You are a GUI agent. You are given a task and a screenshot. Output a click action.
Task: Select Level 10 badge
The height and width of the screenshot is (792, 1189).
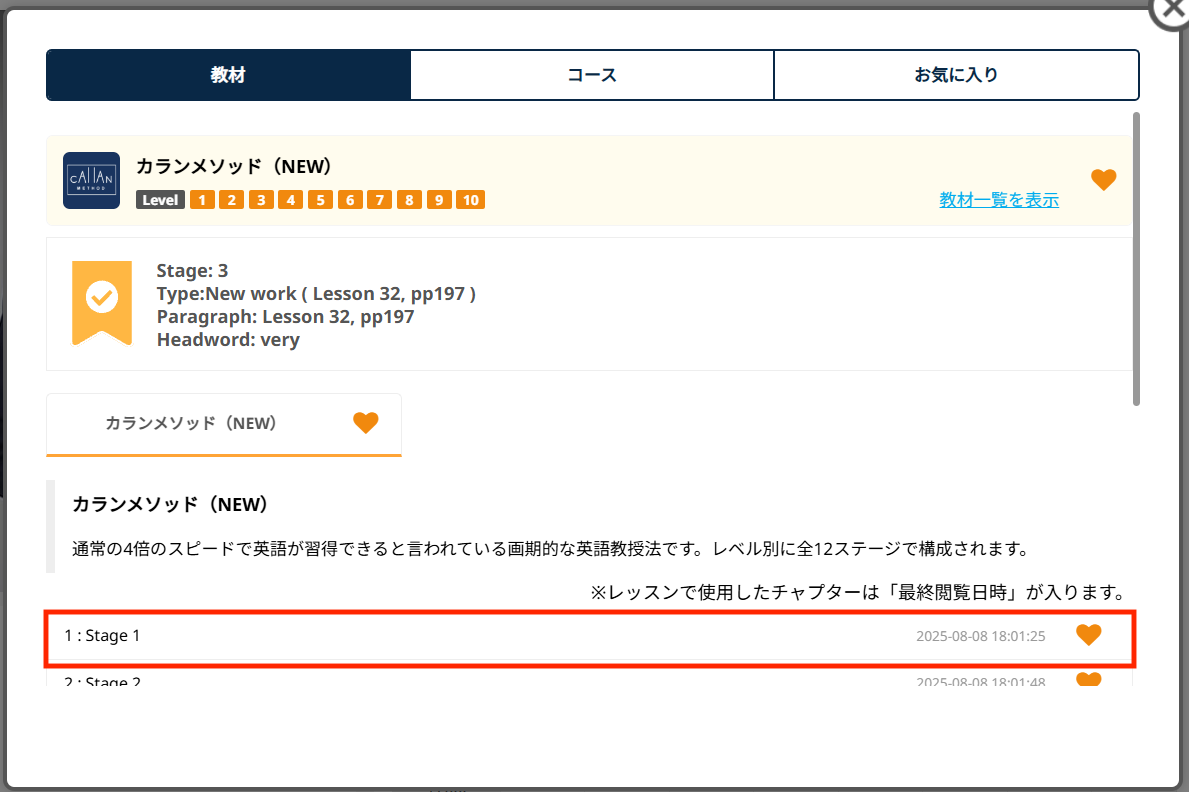pos(470,200)
